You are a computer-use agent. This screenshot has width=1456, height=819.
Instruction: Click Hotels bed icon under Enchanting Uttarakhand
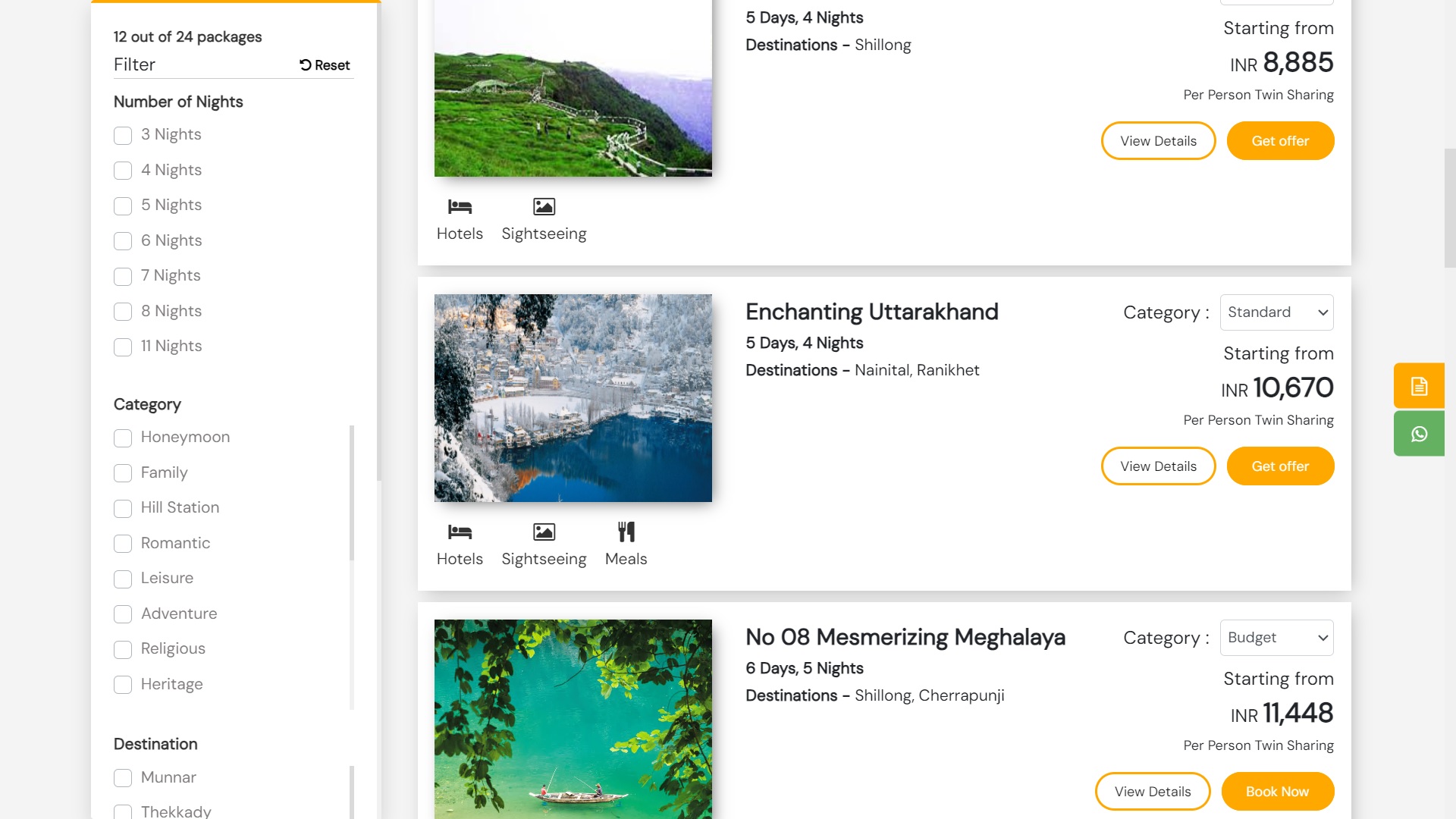click(x=460, y=532)
